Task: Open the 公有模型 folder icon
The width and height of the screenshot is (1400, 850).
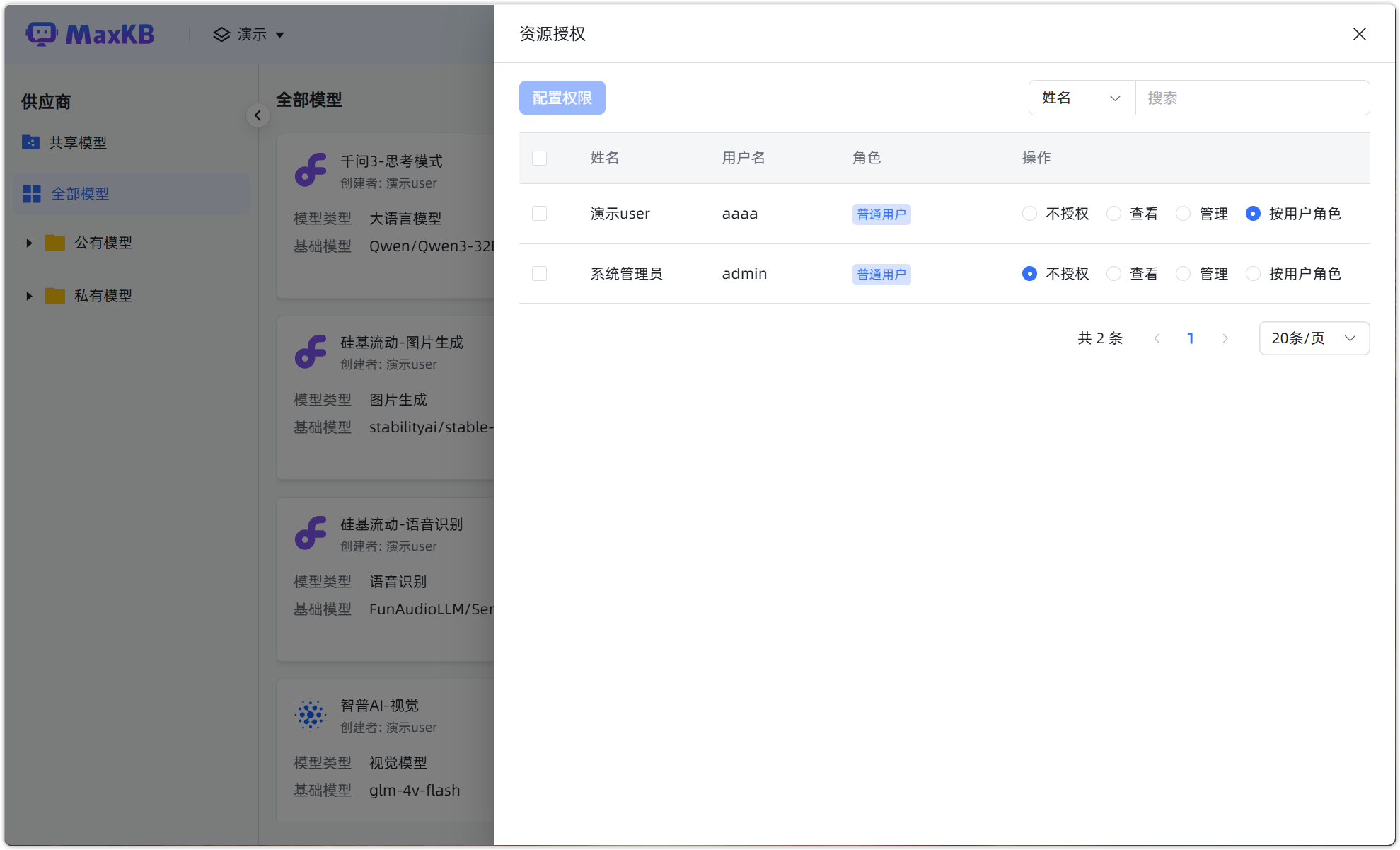Action: (x=55, y=243)
